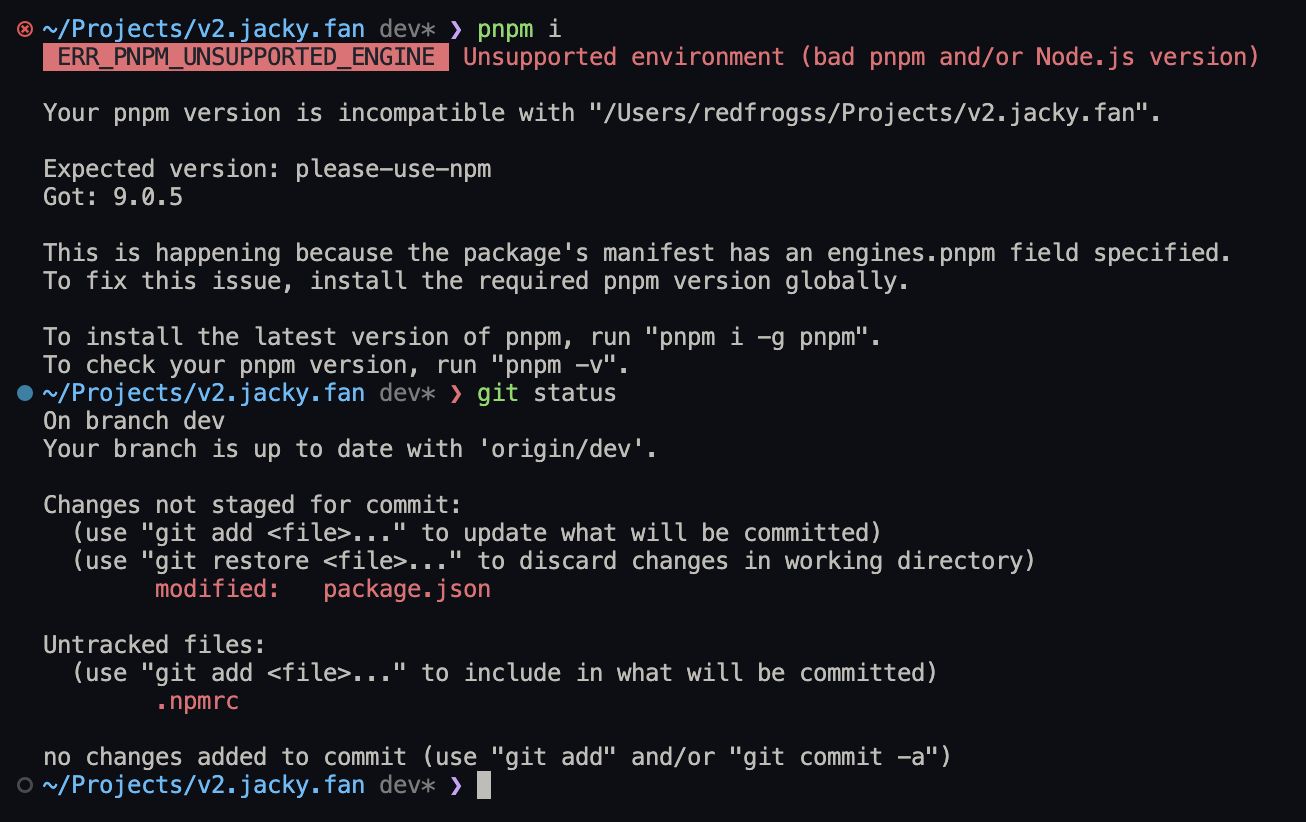Click the red error decoration beside the pnpm command
Image resolution: width=1306 pixels, height=822 pixels.
click(x=25, y=30)
